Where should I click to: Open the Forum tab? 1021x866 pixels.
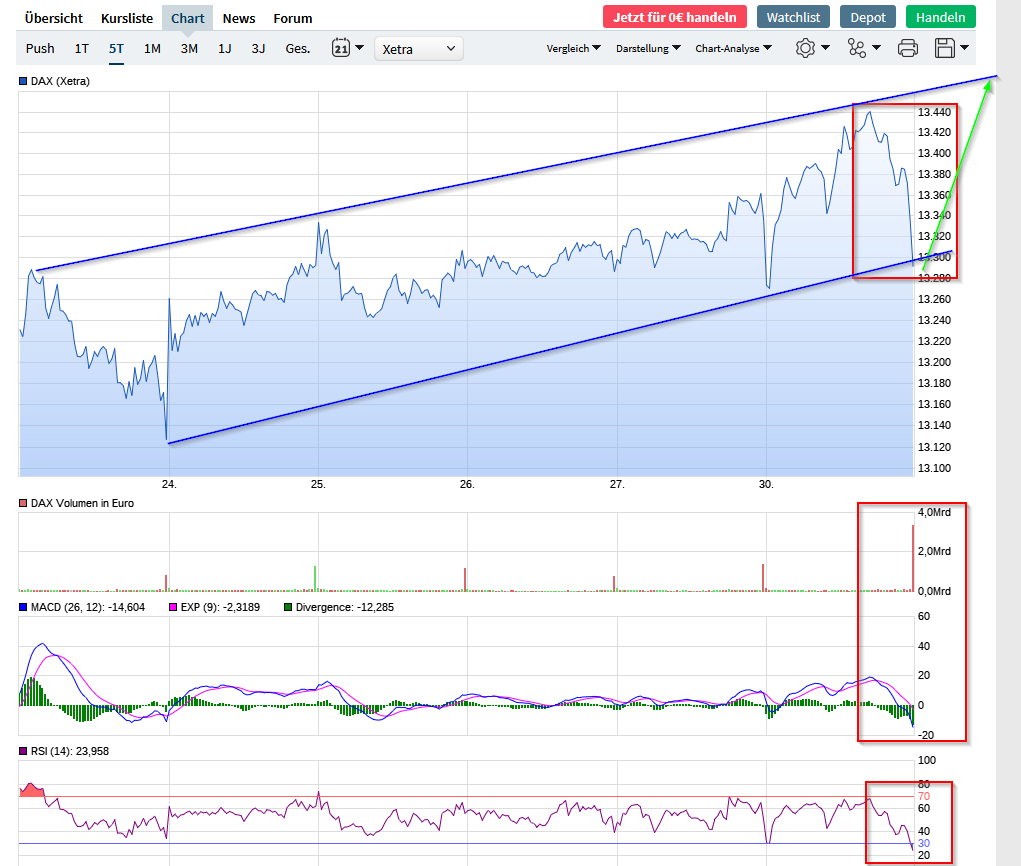(293, 18)
